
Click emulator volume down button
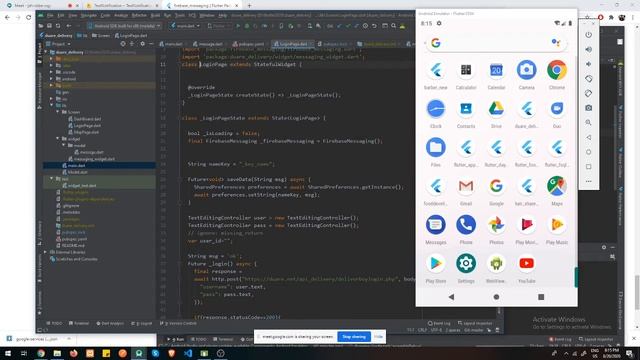[588, 64]
